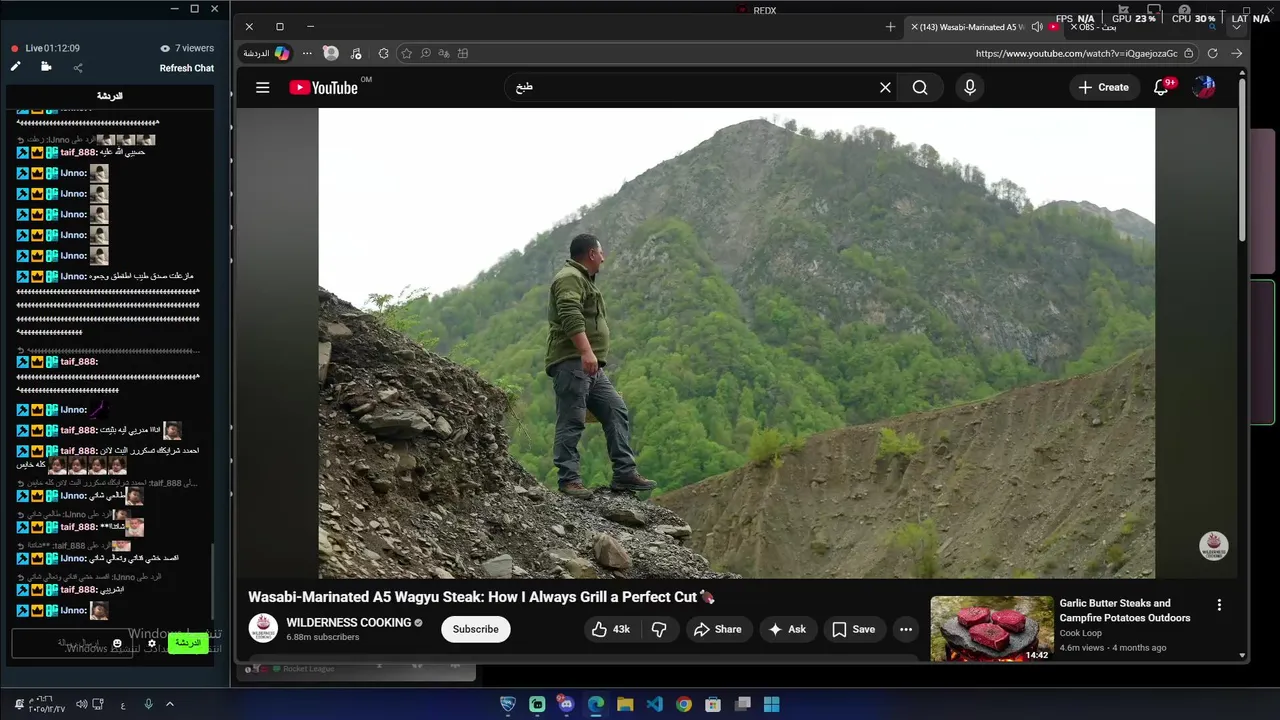The height and width of the screenshot is (720, 1280).
Task: Open the site info lock icon
Action: (x=1188, y=53)
